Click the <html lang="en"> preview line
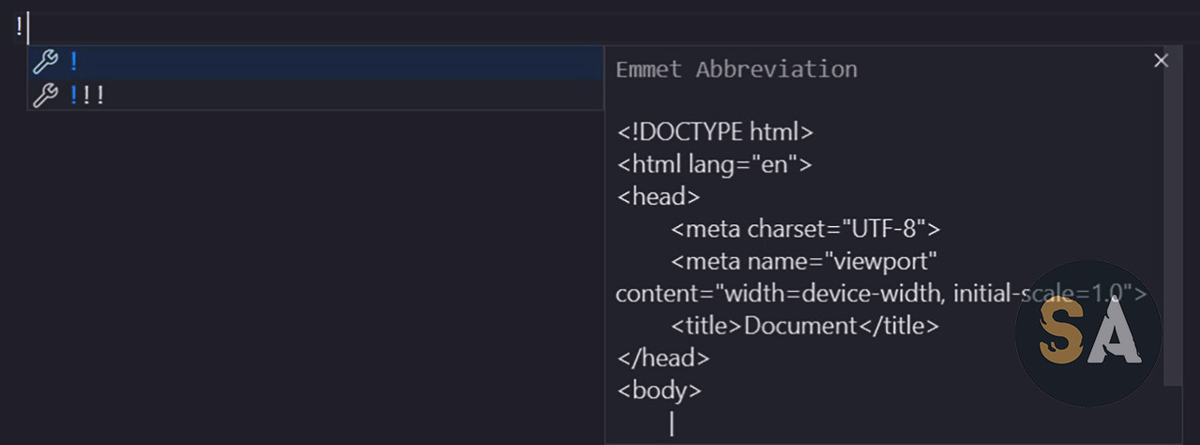The height and width of the screenshot is (445, 1200). [714, 164]
